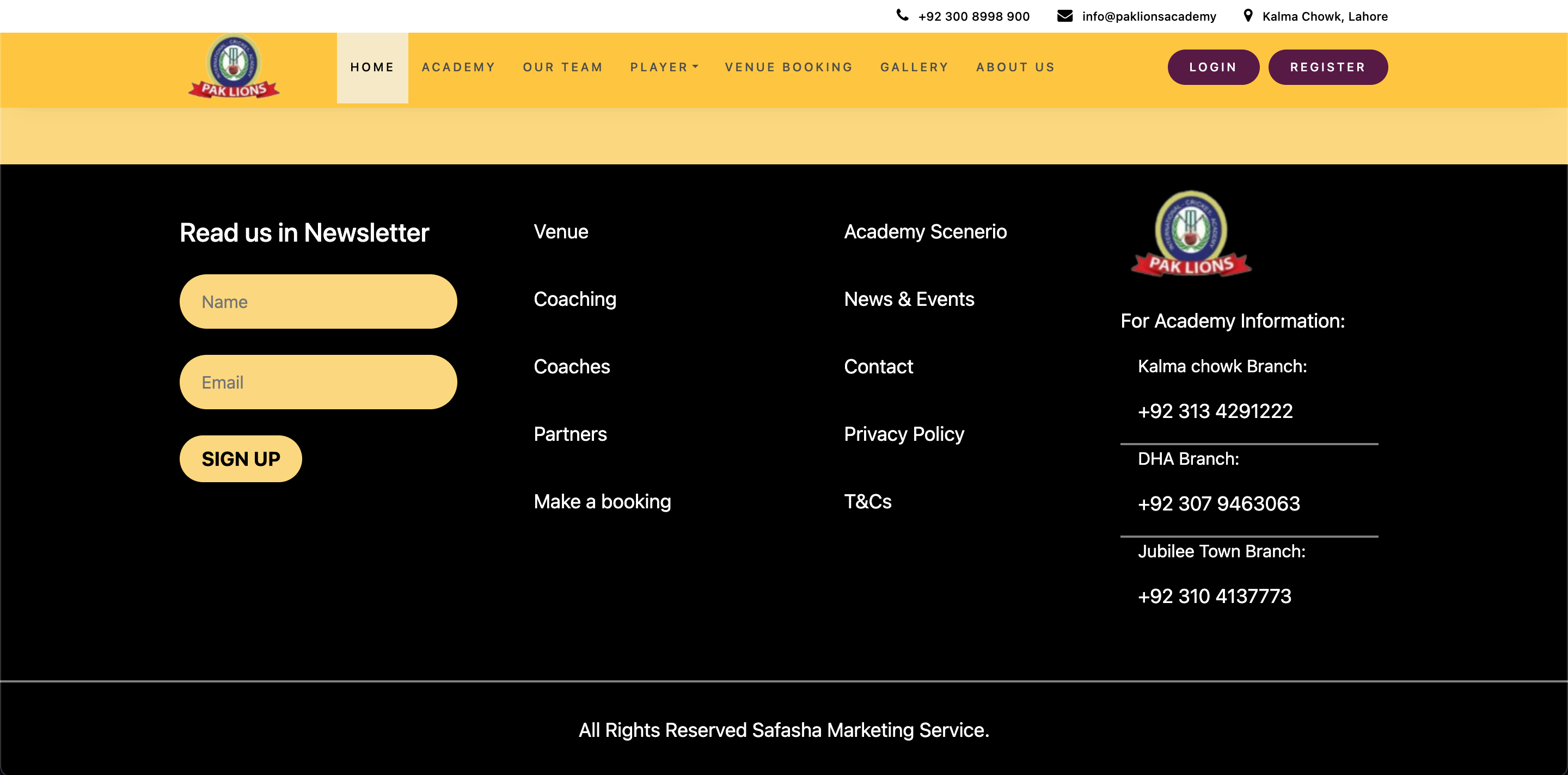The width and height of the screenshot is (1568, 775).
Task: Click the phone icon in top bar
Action: pyautogui.click(x=902, y=15)
